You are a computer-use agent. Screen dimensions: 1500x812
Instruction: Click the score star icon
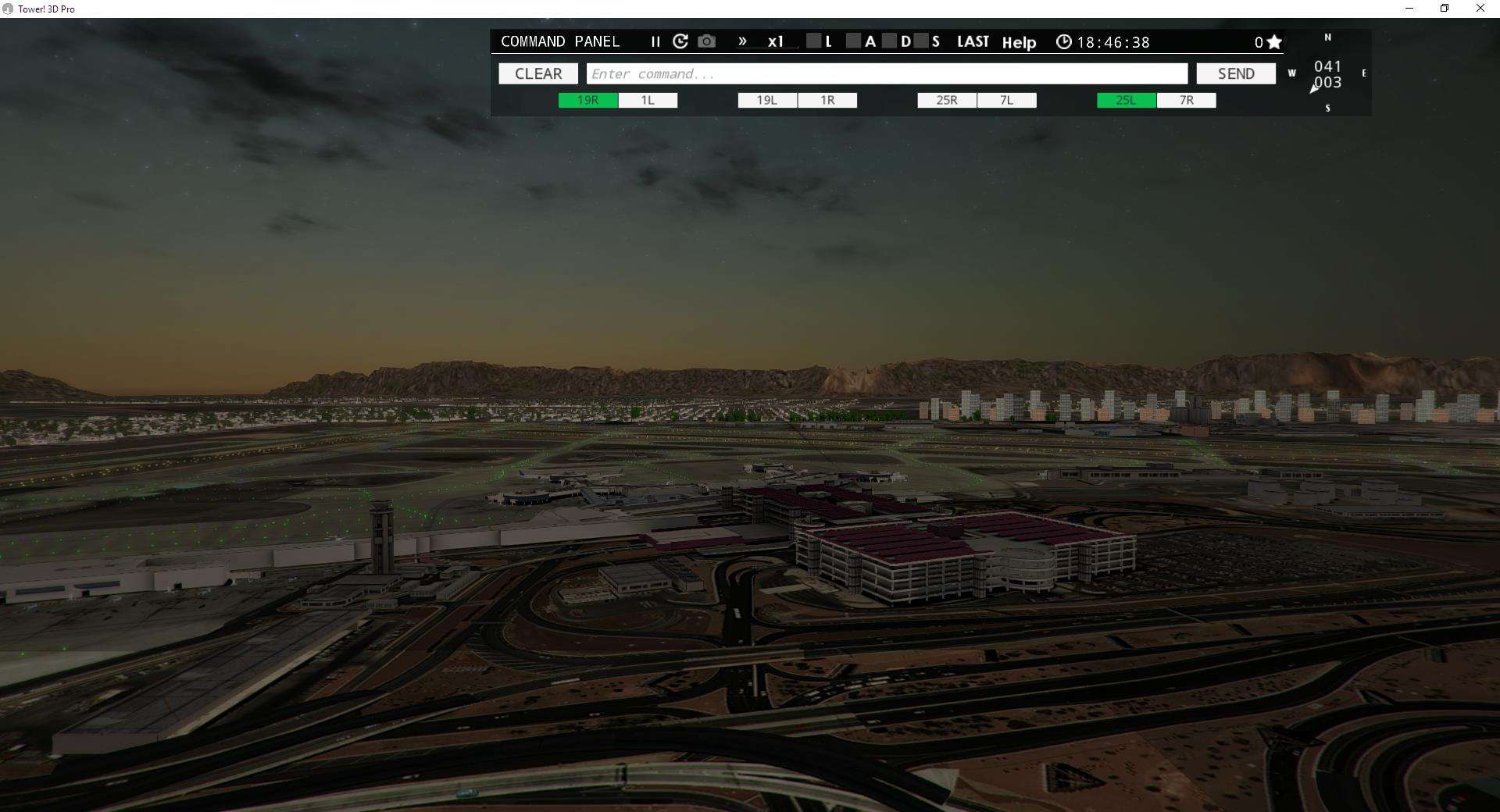point(1273,41)
